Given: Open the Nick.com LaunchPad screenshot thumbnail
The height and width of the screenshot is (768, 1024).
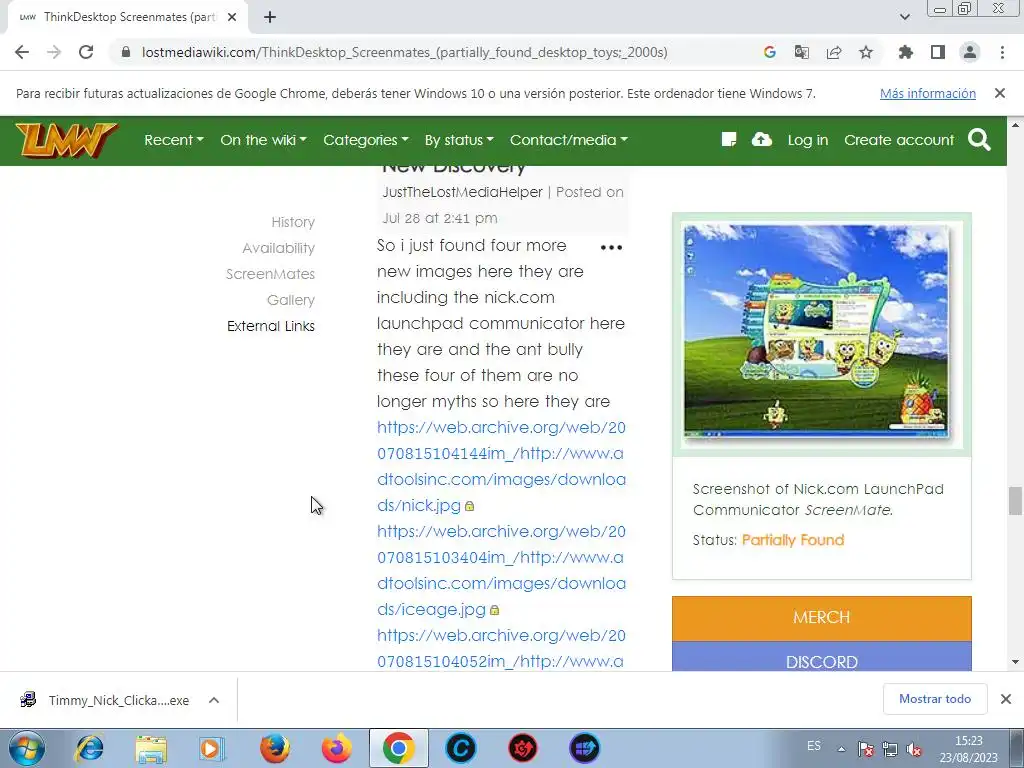Looking at the screenshot, I should tap(816, 332).
